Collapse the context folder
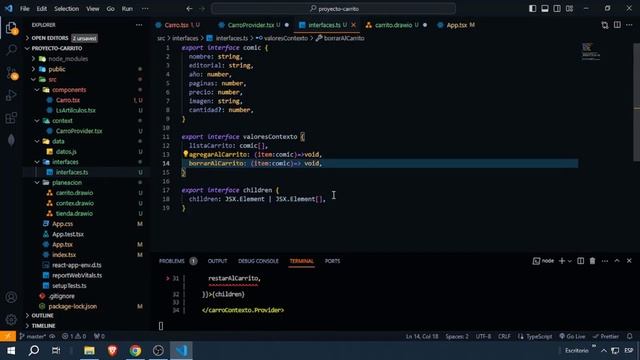Screen dimensions: 640x360 point(62,121)
